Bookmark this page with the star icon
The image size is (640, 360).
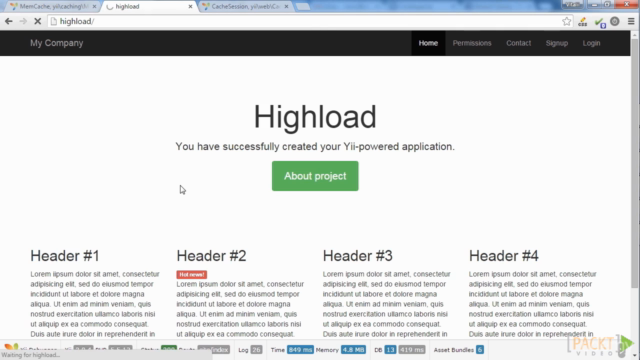pos(566,21)
